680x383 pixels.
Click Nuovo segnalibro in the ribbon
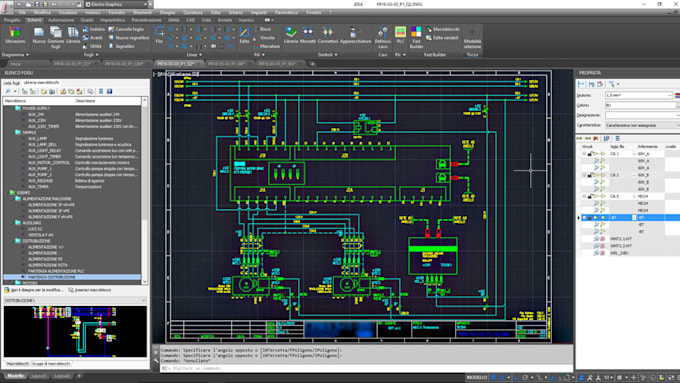tap(128, 38)
